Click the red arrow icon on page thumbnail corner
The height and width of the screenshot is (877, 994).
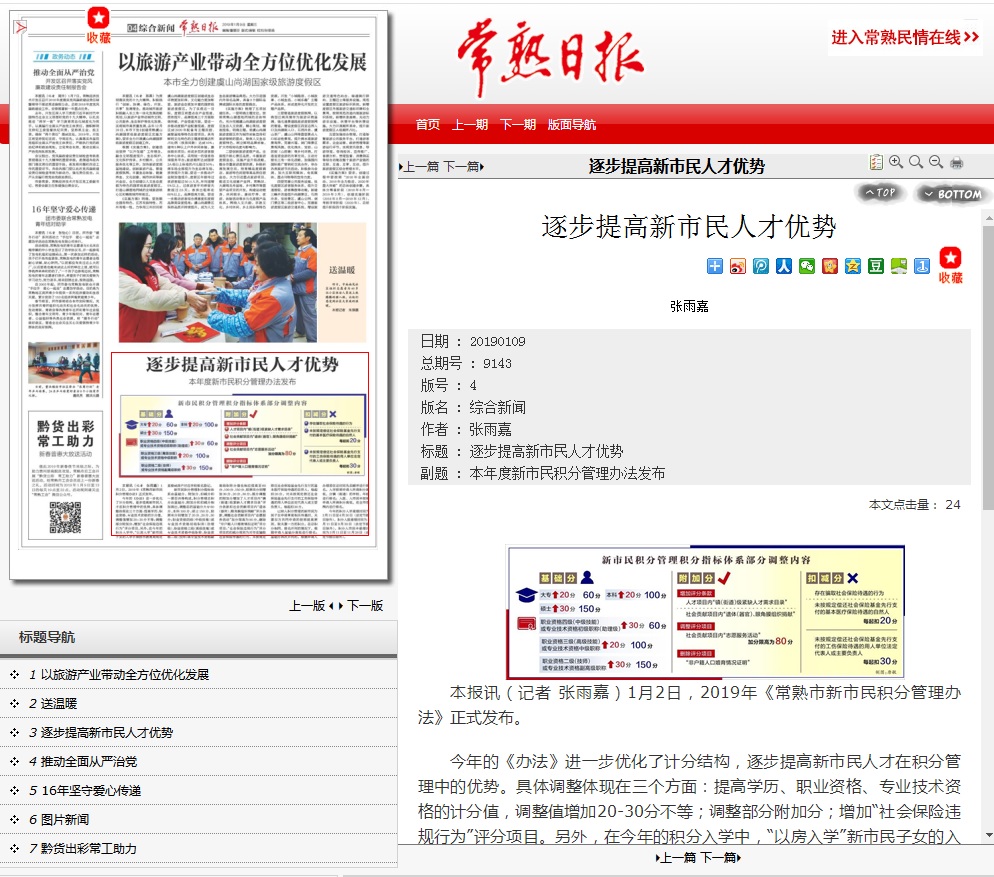tap(20, 27)
